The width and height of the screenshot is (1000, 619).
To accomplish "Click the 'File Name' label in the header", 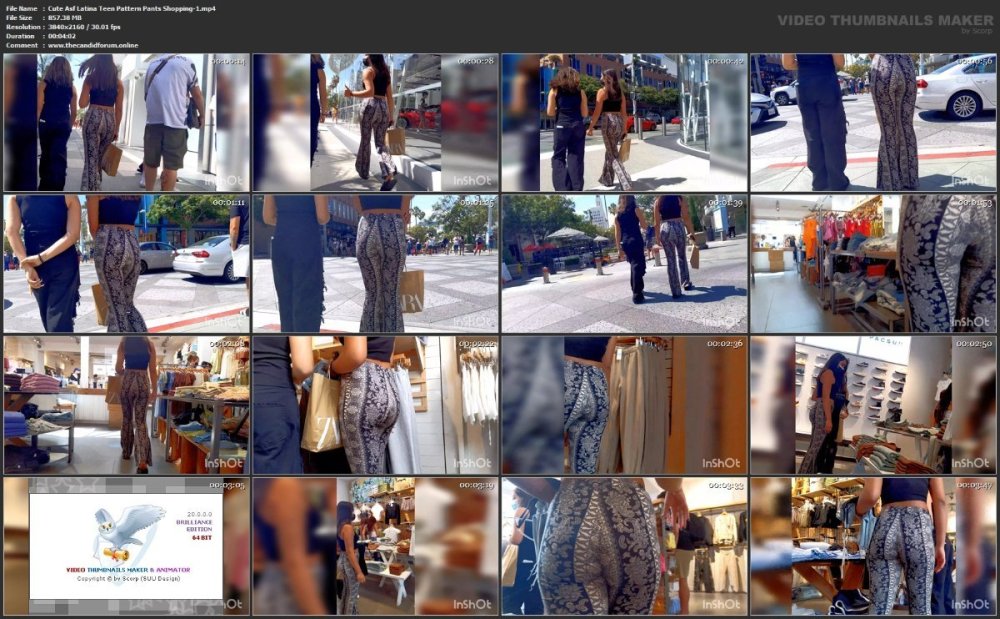I will pyautogui.click(x=21, y=8).
